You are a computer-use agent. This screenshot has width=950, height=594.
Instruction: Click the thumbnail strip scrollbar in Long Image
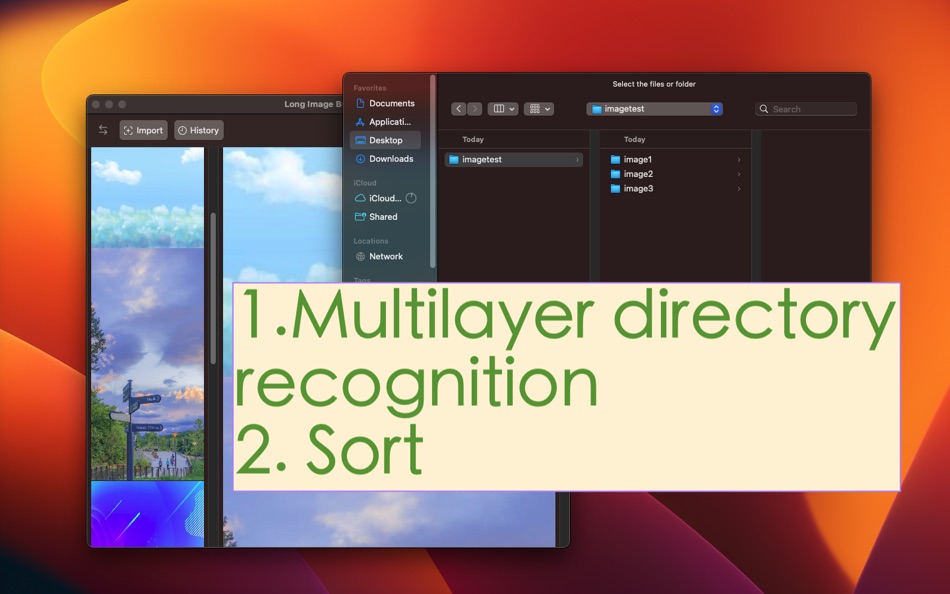coord(213,288)
